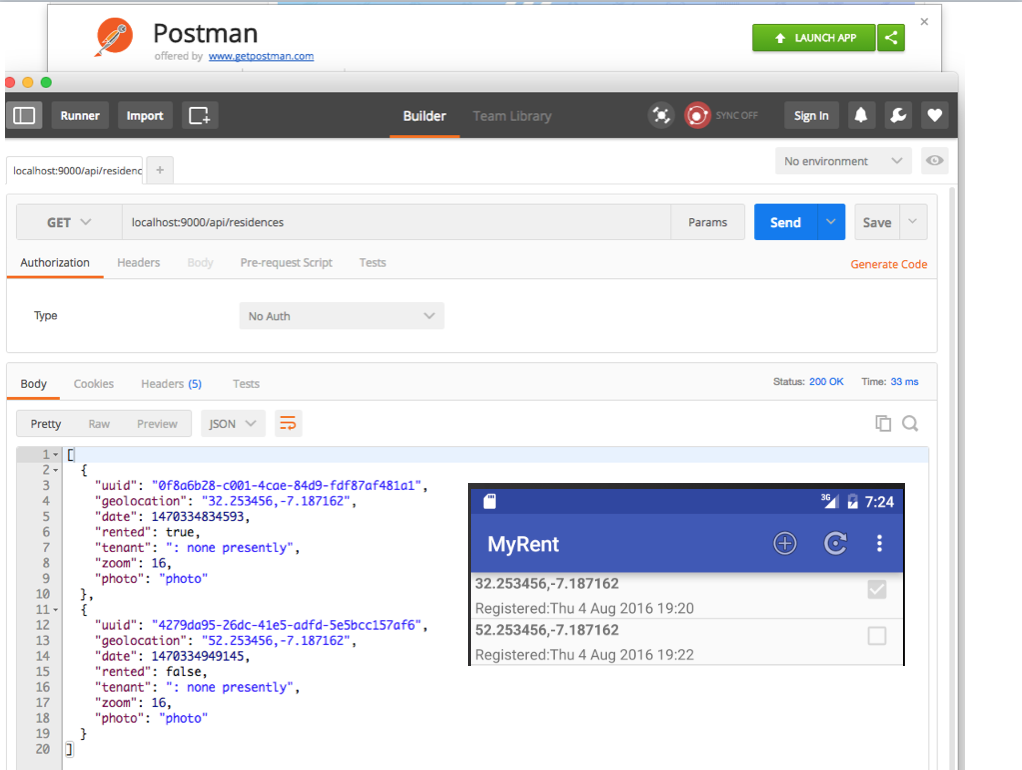Open the settings wrench icon
This screenshot has height=770, width=1022.
897,115
